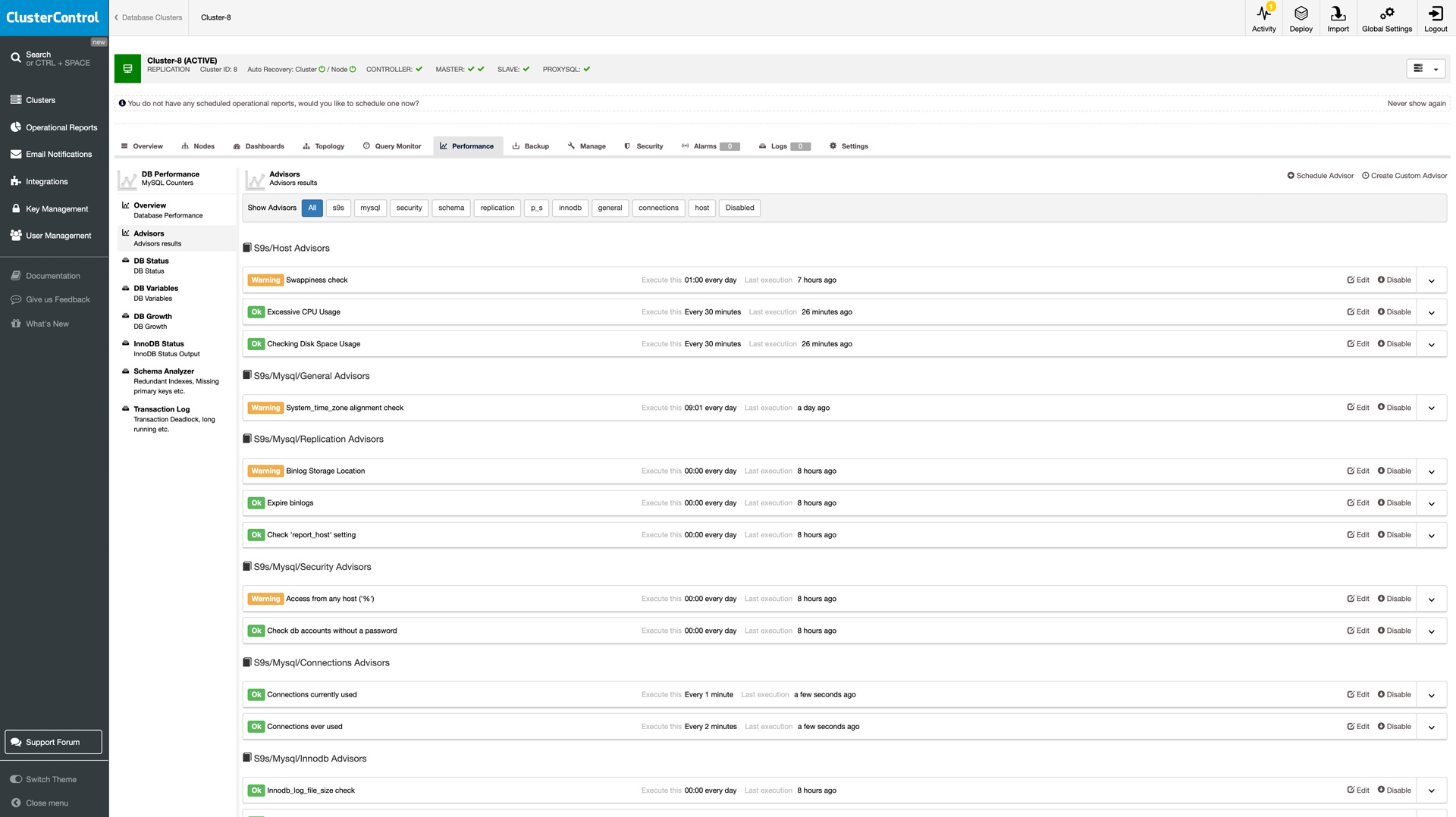Edit the Innodb_log_file_size check advisor
The image size is (1456, 817).
tap(1358, 790)
